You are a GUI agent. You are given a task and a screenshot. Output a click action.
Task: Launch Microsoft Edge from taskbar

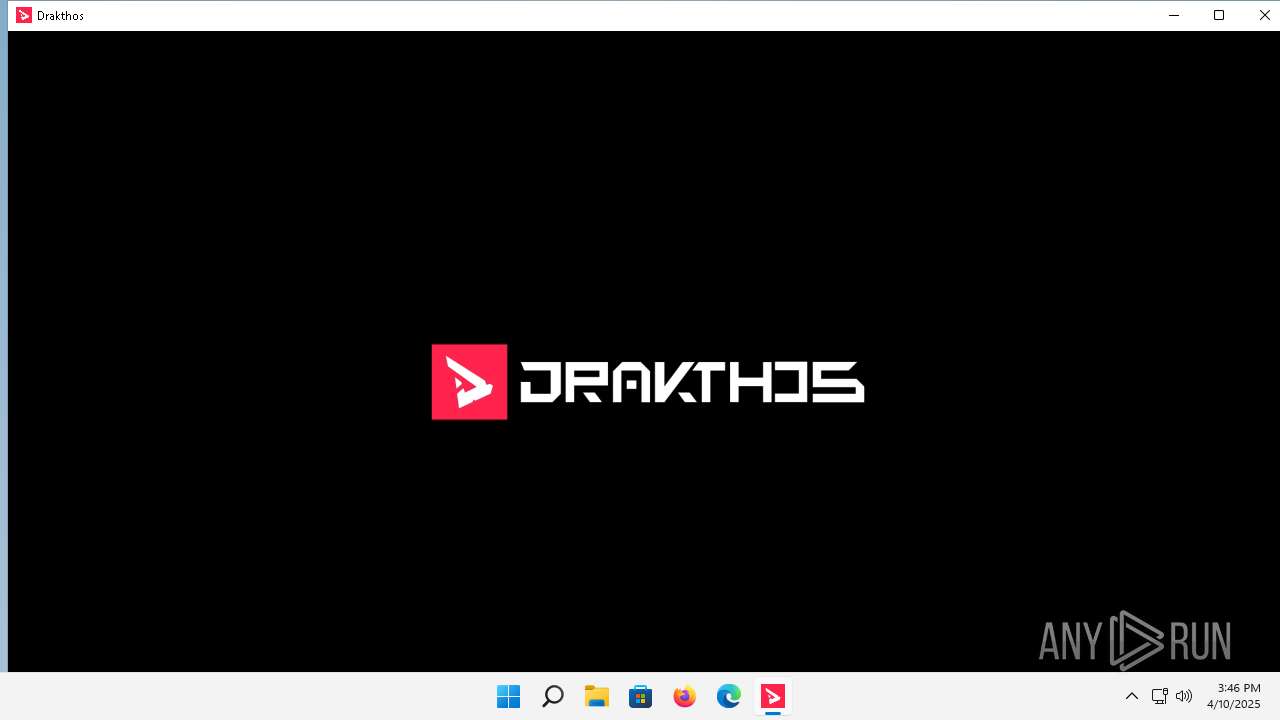pos(728,696)
